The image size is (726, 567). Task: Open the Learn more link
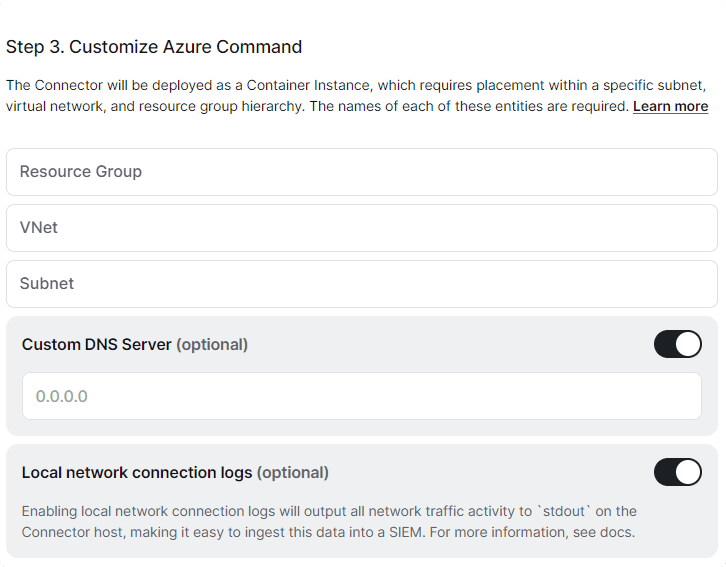click(670, 106)
